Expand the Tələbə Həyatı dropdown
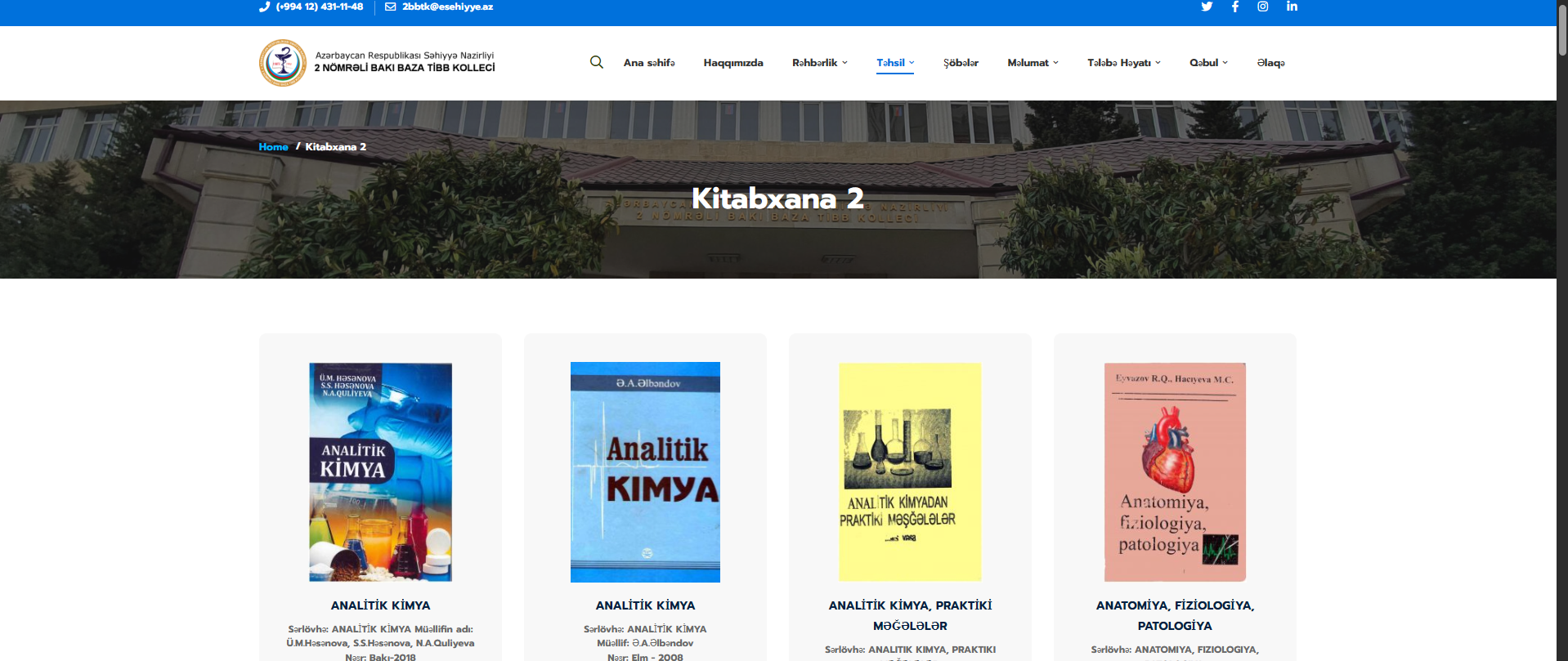This screenshot has height=661, width=1568. (1123, 63)
